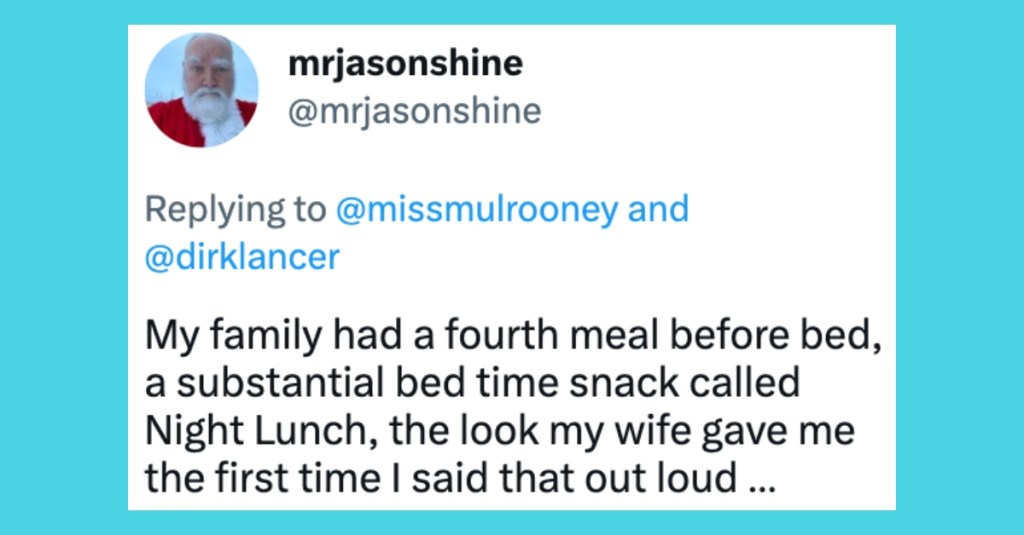Screen dimensions: 1024x535
Task: Click the word 'substantial' in the tweet
Action: tap(280, 383)
